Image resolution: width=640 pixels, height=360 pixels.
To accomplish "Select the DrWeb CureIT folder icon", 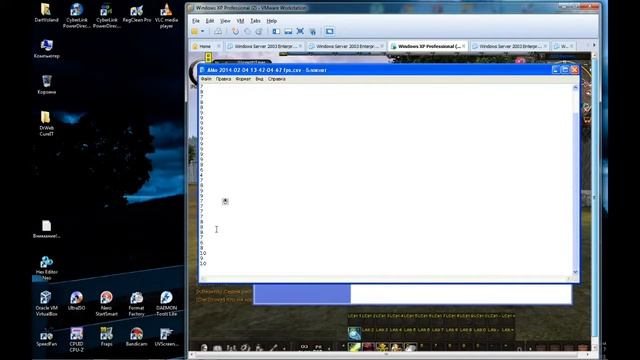I will [x=46, y=123].
